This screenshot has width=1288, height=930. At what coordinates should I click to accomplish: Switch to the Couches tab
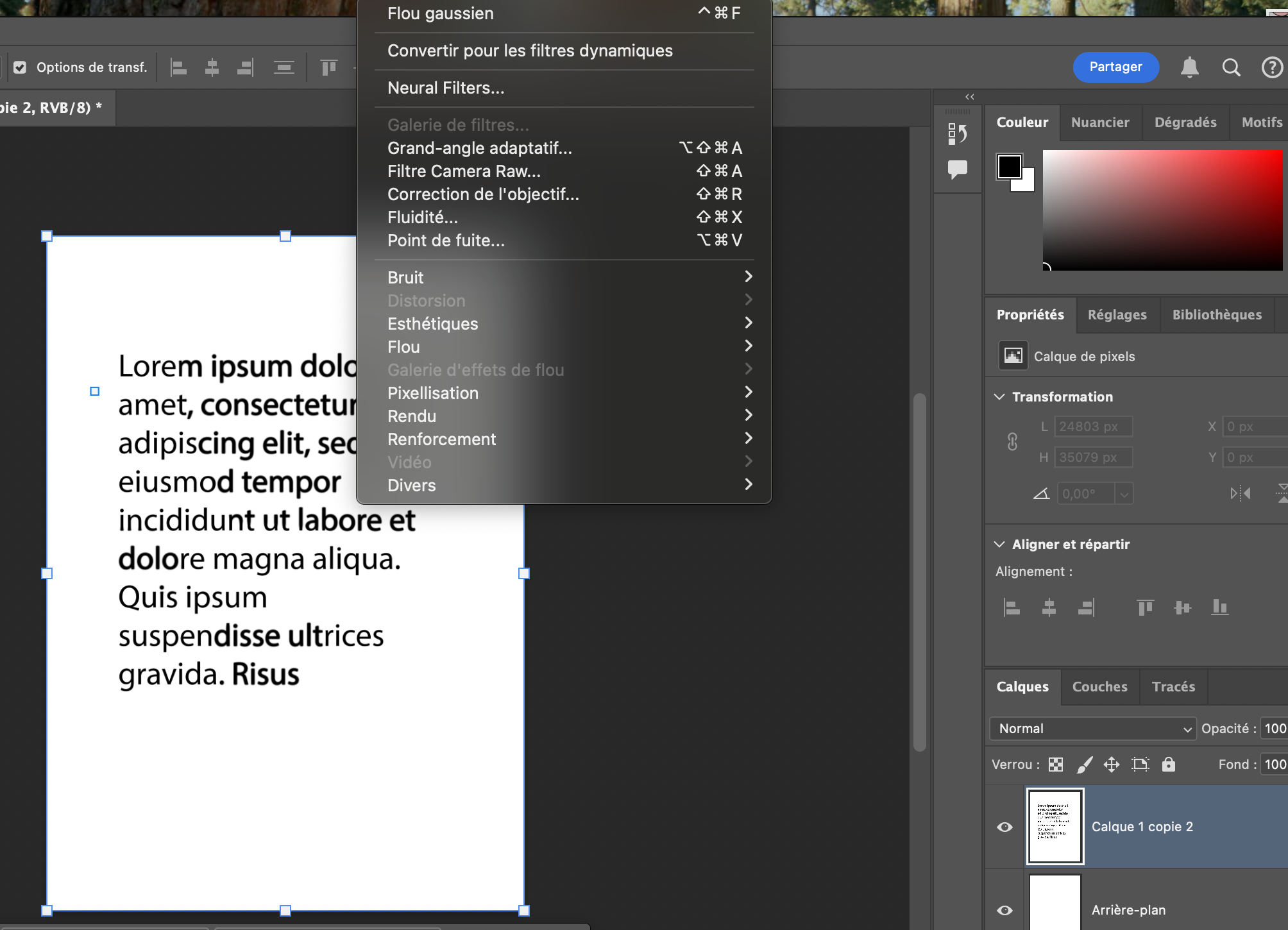pos(1099,687)
